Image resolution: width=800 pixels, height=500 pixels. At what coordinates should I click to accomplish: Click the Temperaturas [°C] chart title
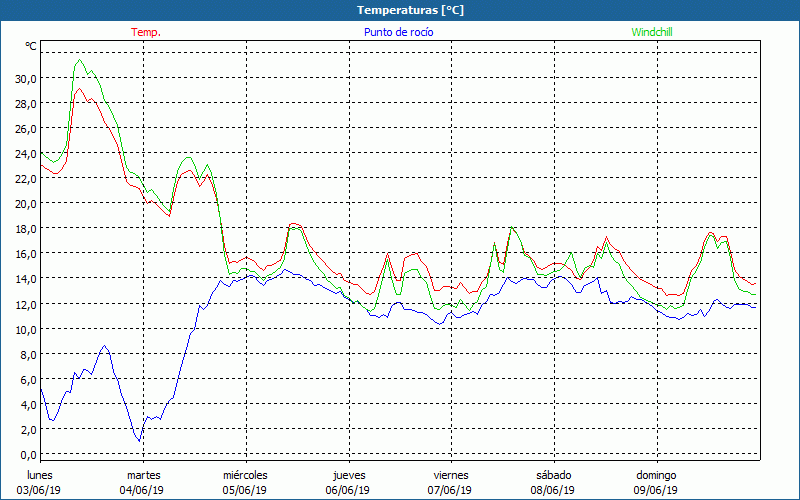410,10
